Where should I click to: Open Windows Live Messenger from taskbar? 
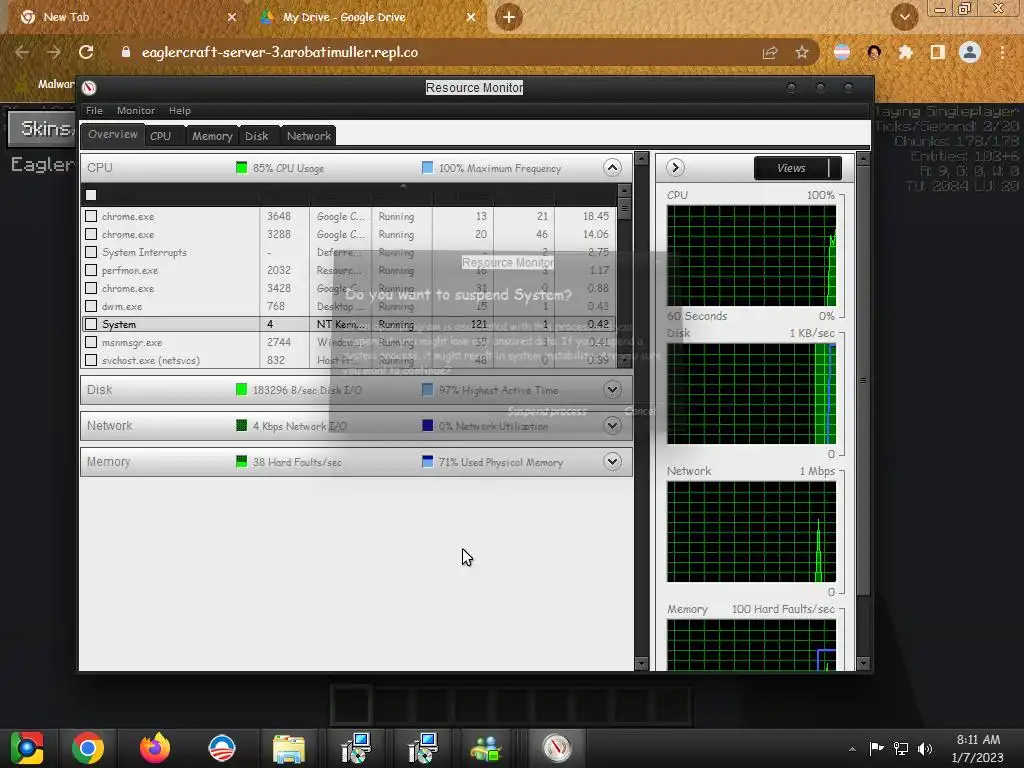487,748
